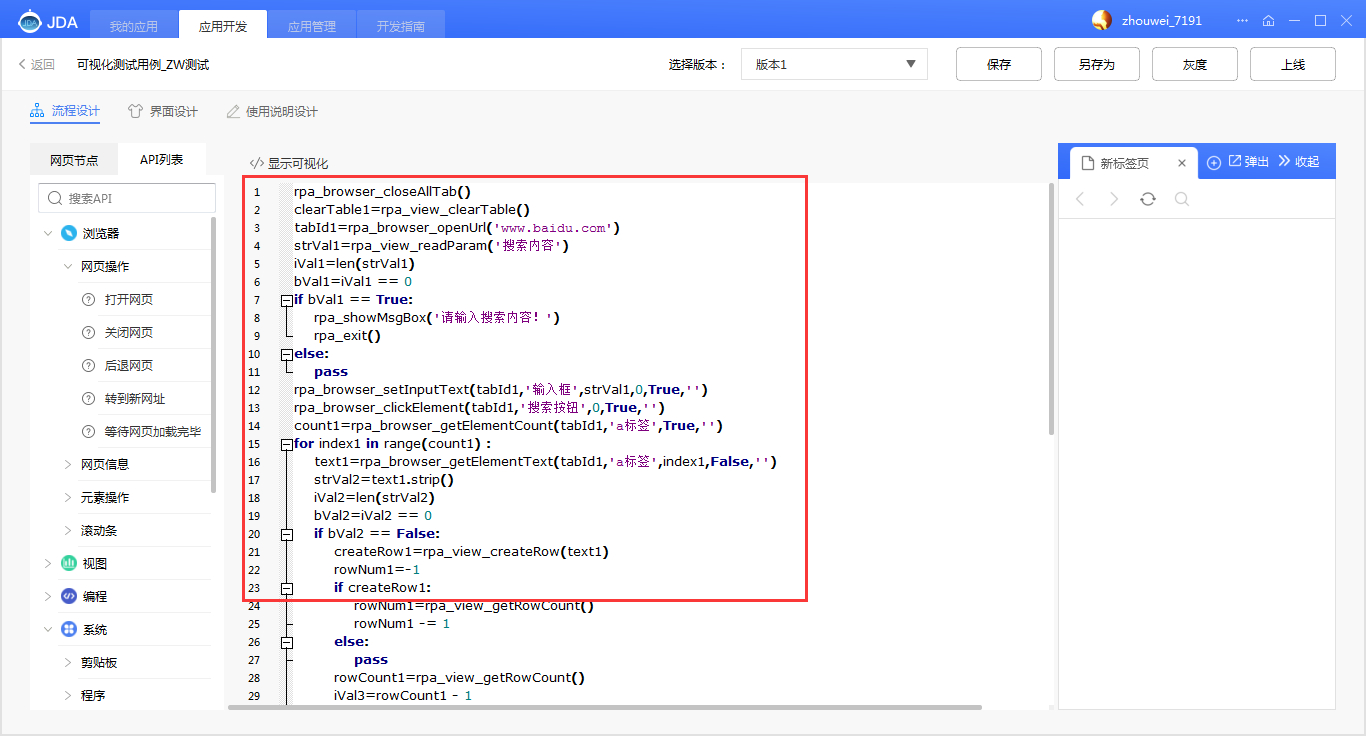Click the search magnifier in 搜索API box
The width and height of the screenshot is (1366, 736).
click(54, 198)
